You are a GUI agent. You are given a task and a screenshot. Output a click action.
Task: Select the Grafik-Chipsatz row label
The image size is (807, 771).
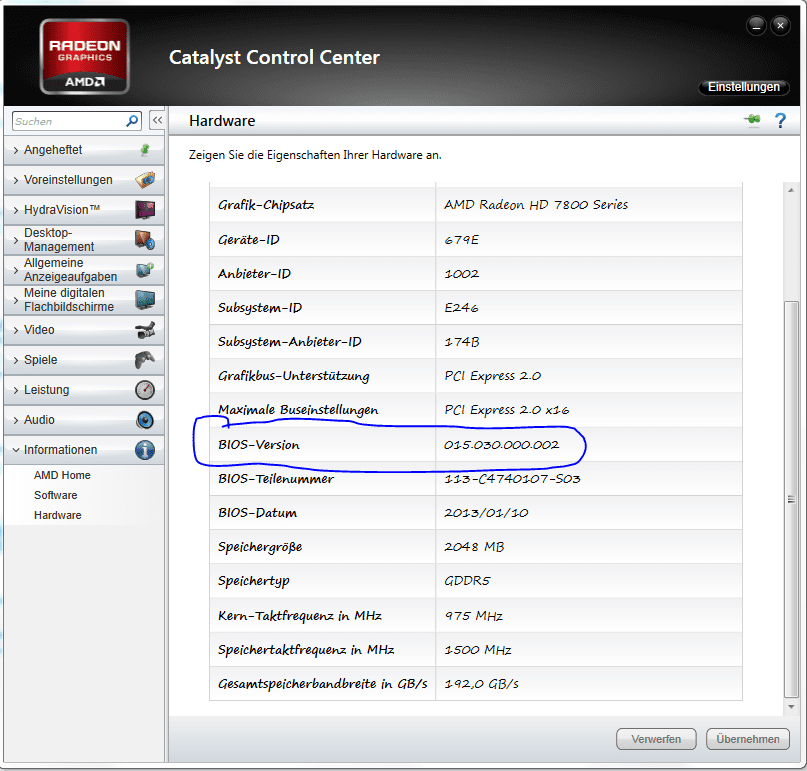[266, 205]
